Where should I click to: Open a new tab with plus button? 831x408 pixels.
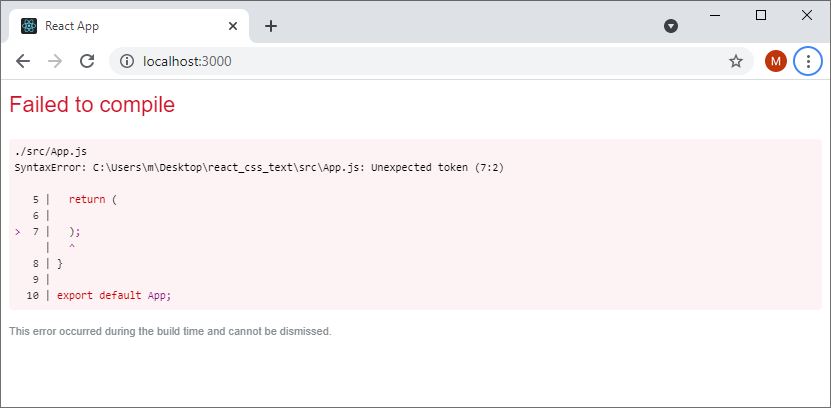(x=271, y=26)
